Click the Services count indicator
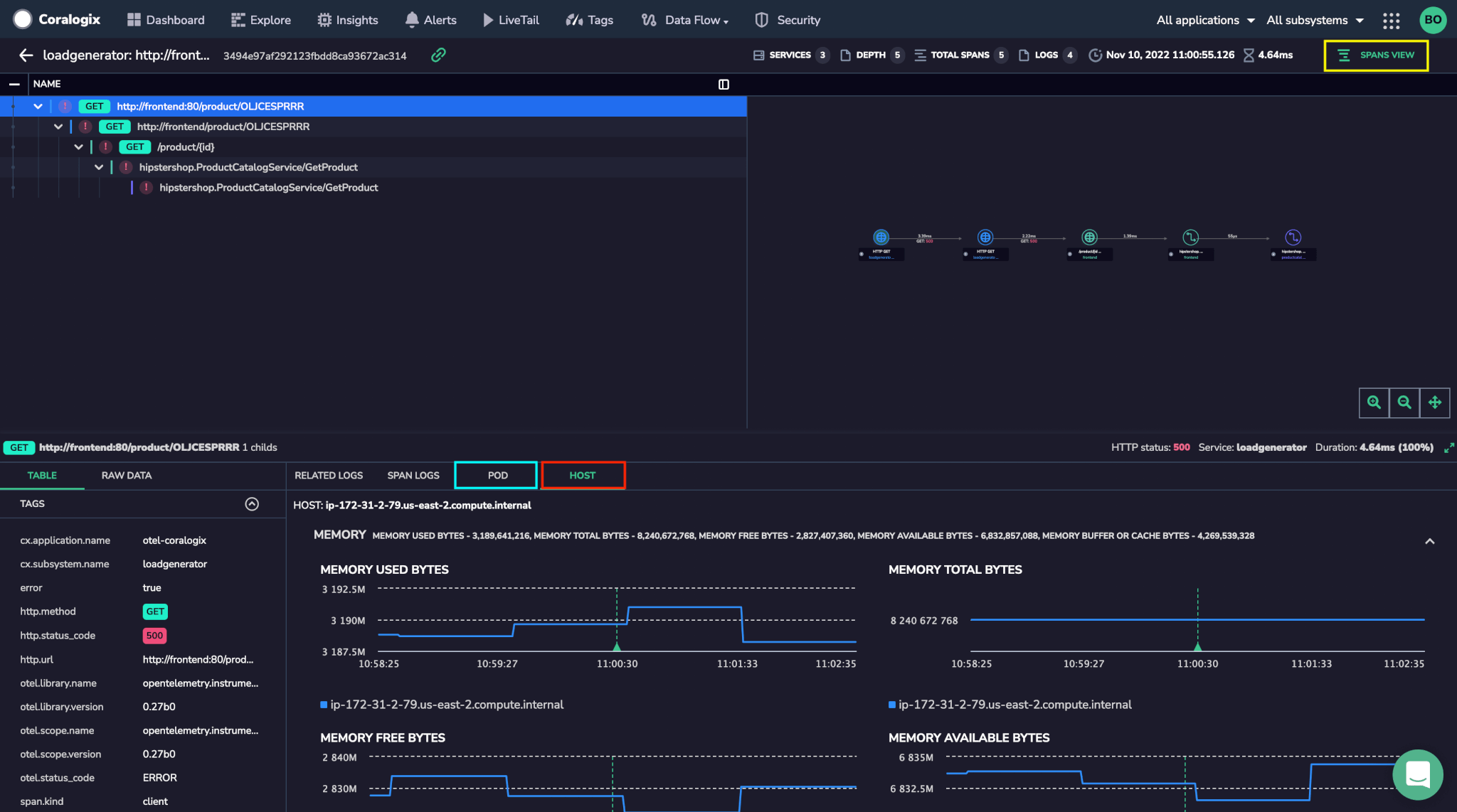Screen dimensions: 1457x812 tap(791, 55)
